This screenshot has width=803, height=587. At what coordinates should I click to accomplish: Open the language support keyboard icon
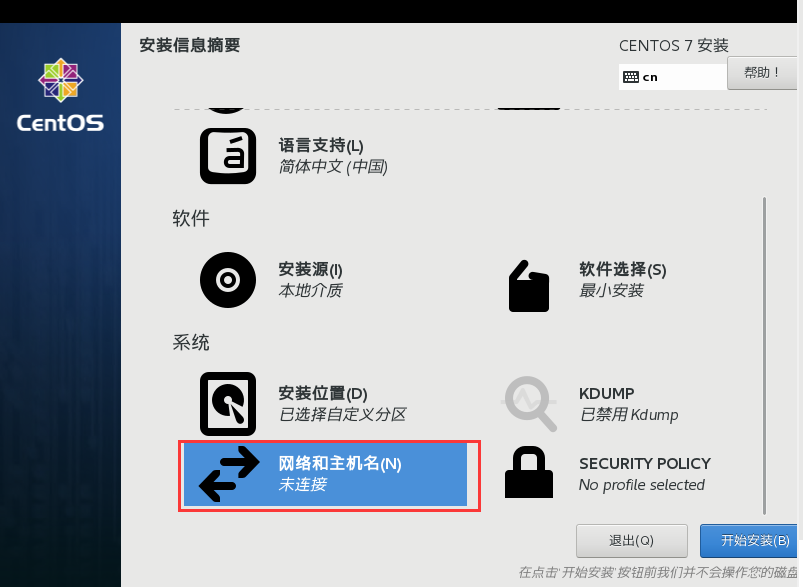pos(228,156)
